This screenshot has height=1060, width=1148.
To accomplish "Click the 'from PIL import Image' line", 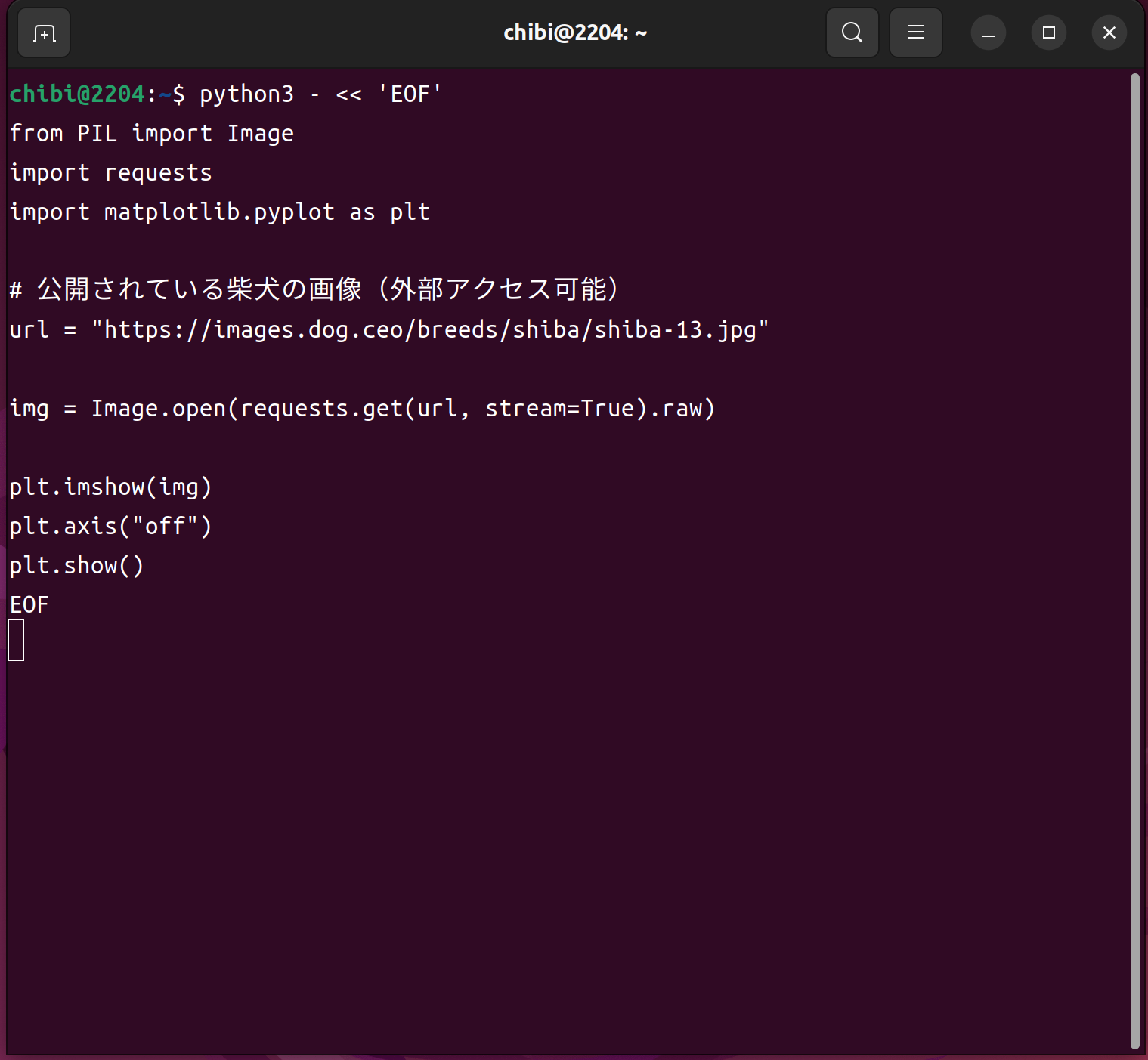I will click(151, 134).
